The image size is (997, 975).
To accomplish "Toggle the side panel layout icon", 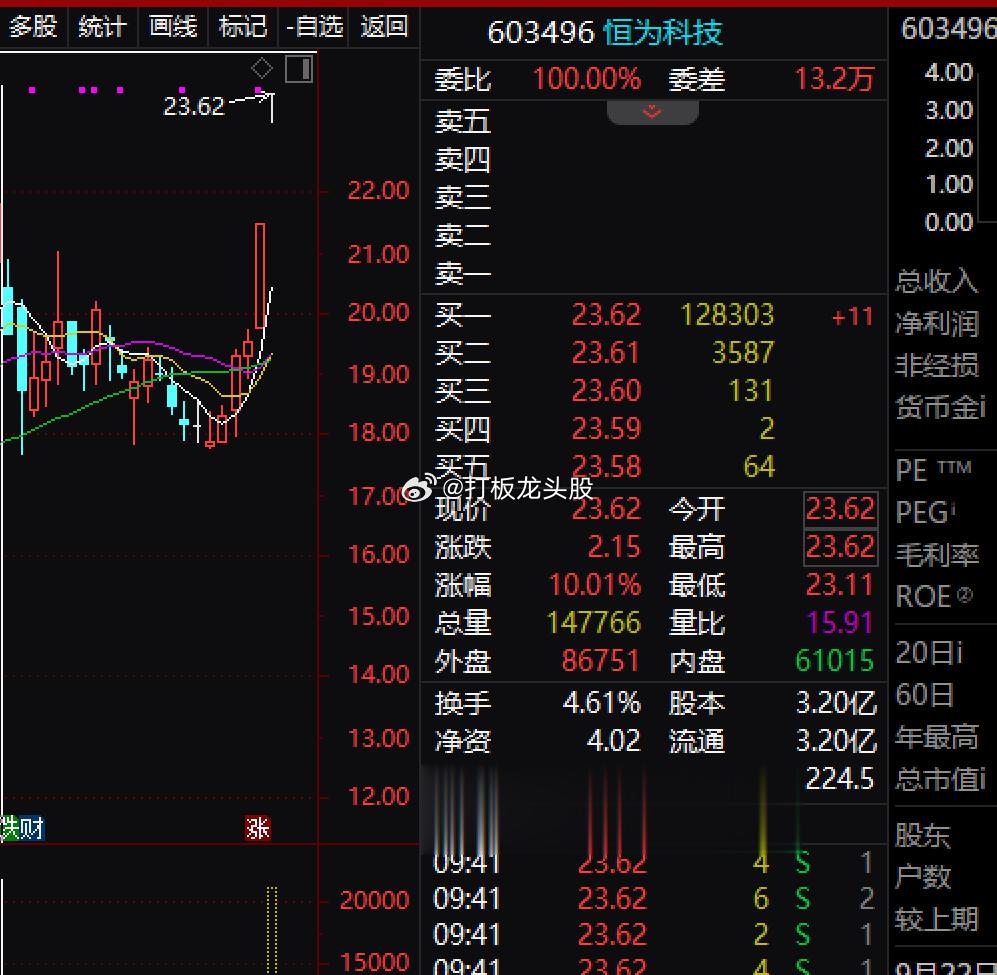I will pos(299,69).
